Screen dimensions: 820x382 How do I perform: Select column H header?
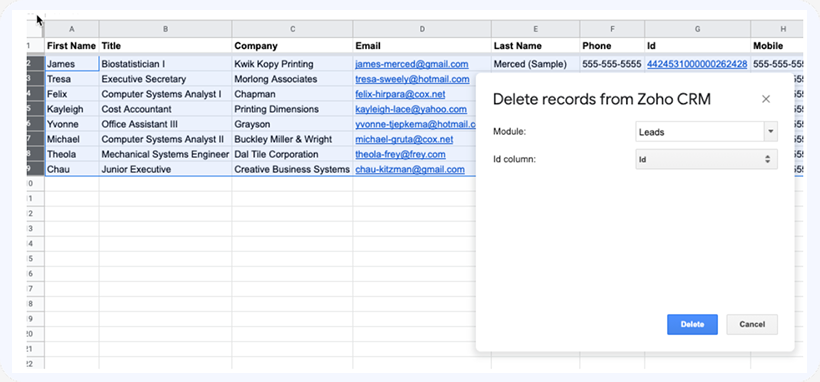point(777,29)
